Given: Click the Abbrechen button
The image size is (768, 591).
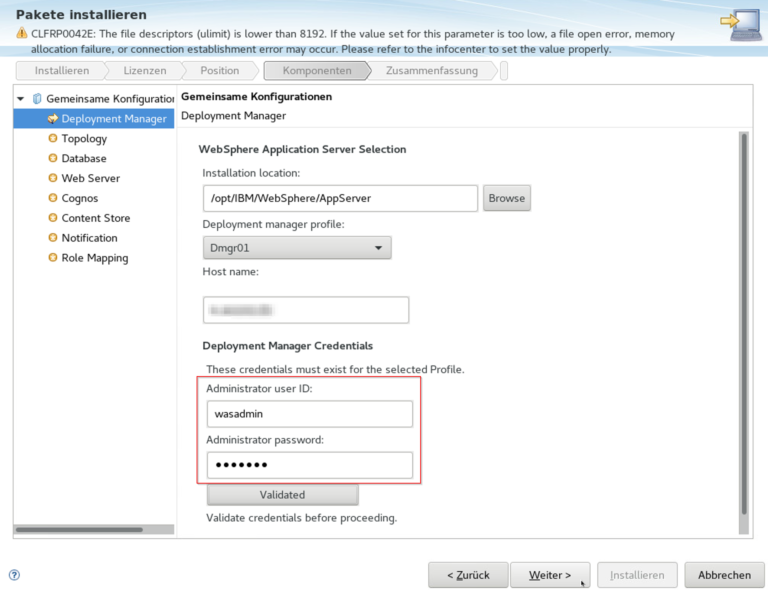Looking at the screenshot, I should pos(724,575).
